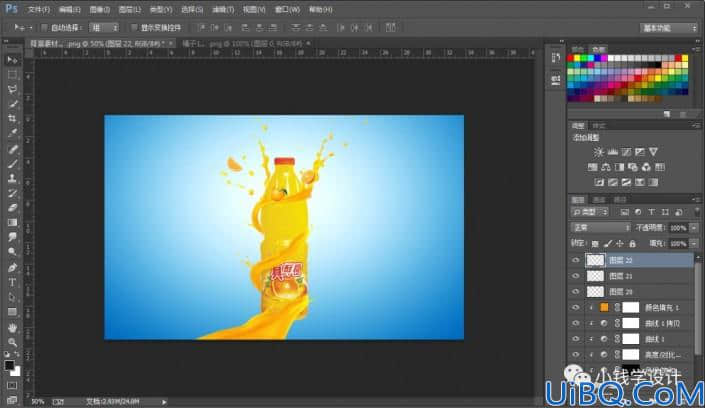
Task: Add a Brightness/Contrast adjustment from Adjustments panel
Action: 598,152
